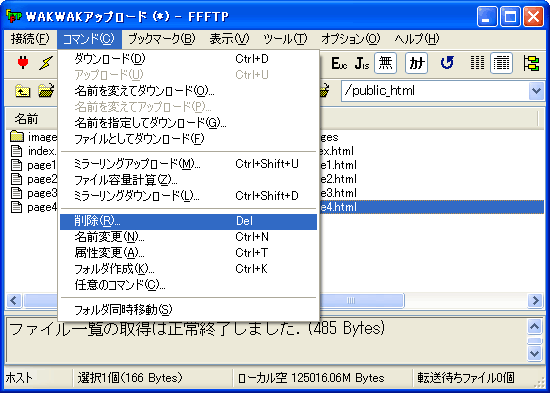Go up one local folder icon
This screenshot has height=393, width=550.
(x=22, y=91)
